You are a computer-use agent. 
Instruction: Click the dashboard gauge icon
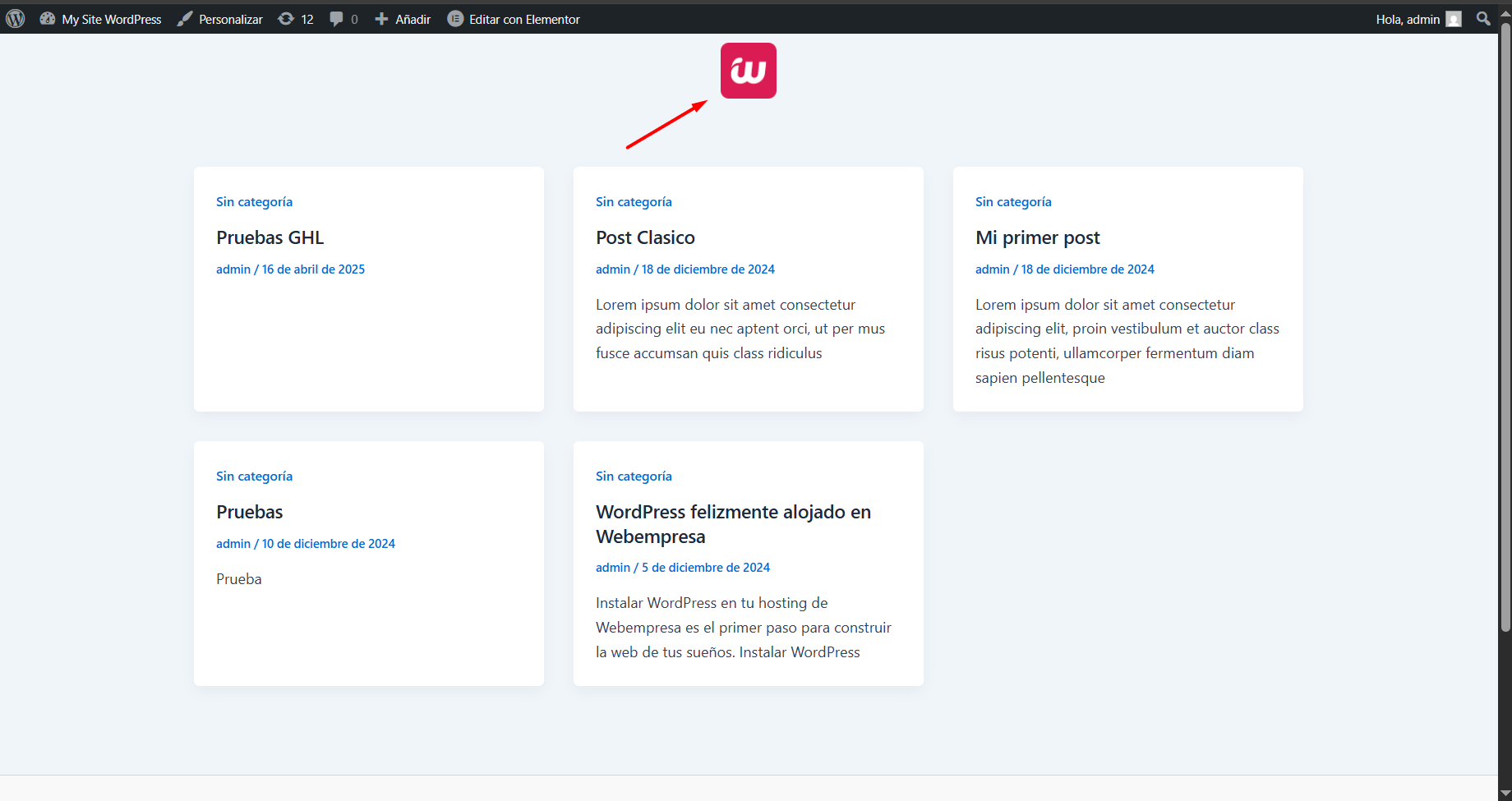[48, 19]
